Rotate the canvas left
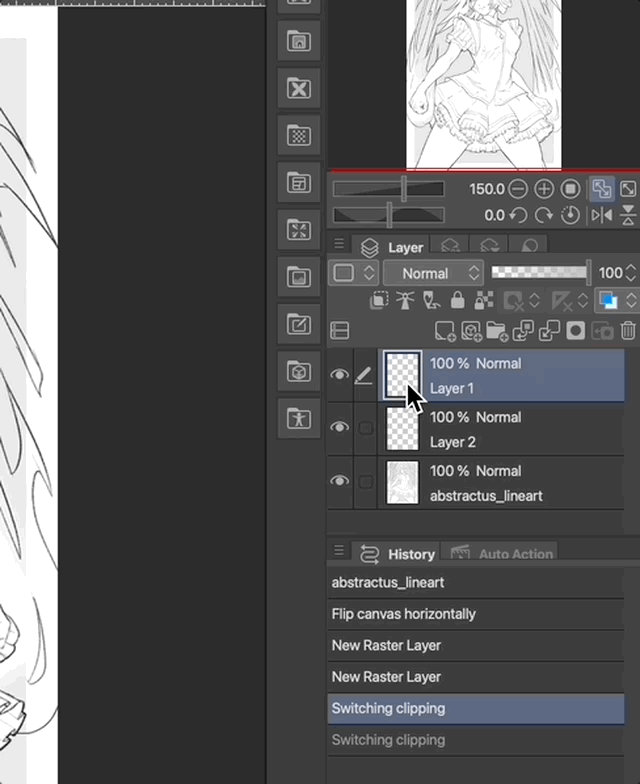The height and width of the screenshot is (784, 640). [518, 216]
